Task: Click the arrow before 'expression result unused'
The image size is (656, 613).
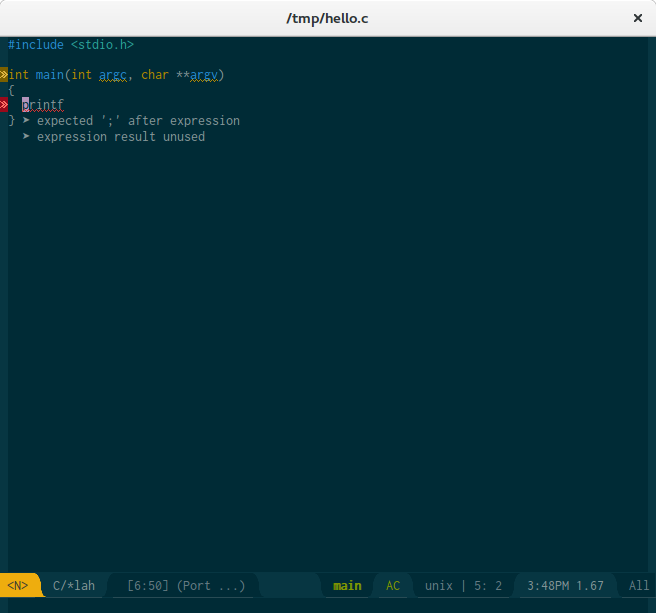Action: (26, 136)
